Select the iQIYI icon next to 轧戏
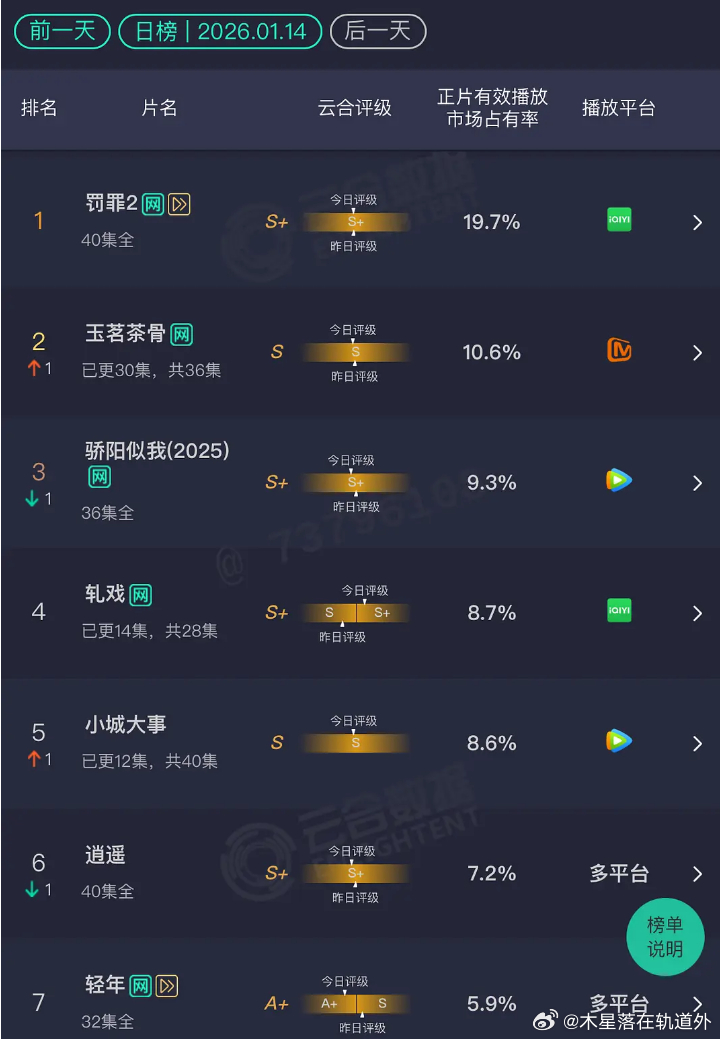The height and width of the screenshot is (1039, 720). [x=618, y=612]
